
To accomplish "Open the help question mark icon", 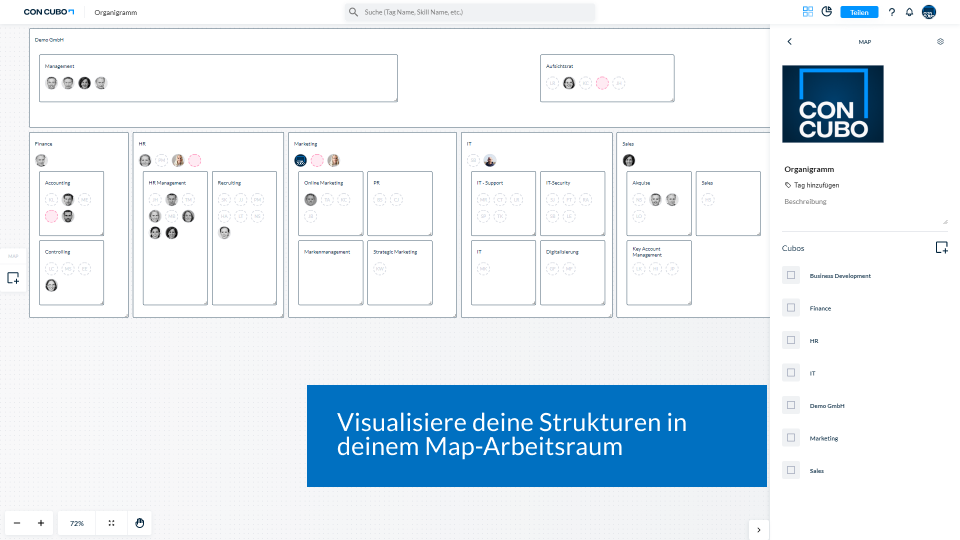I will tap(891, 12).
